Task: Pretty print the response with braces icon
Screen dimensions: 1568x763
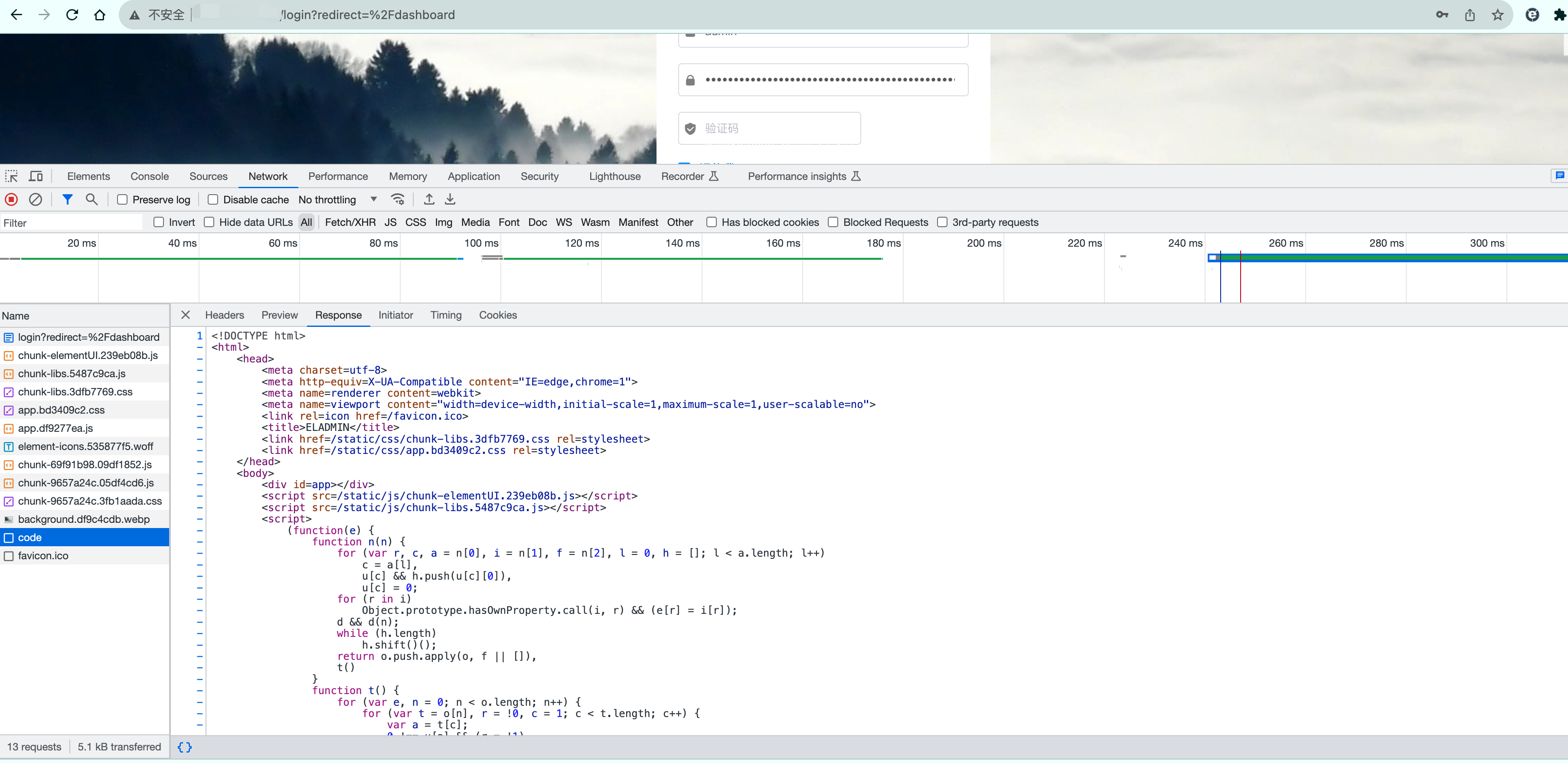Action: pos(184,747)
